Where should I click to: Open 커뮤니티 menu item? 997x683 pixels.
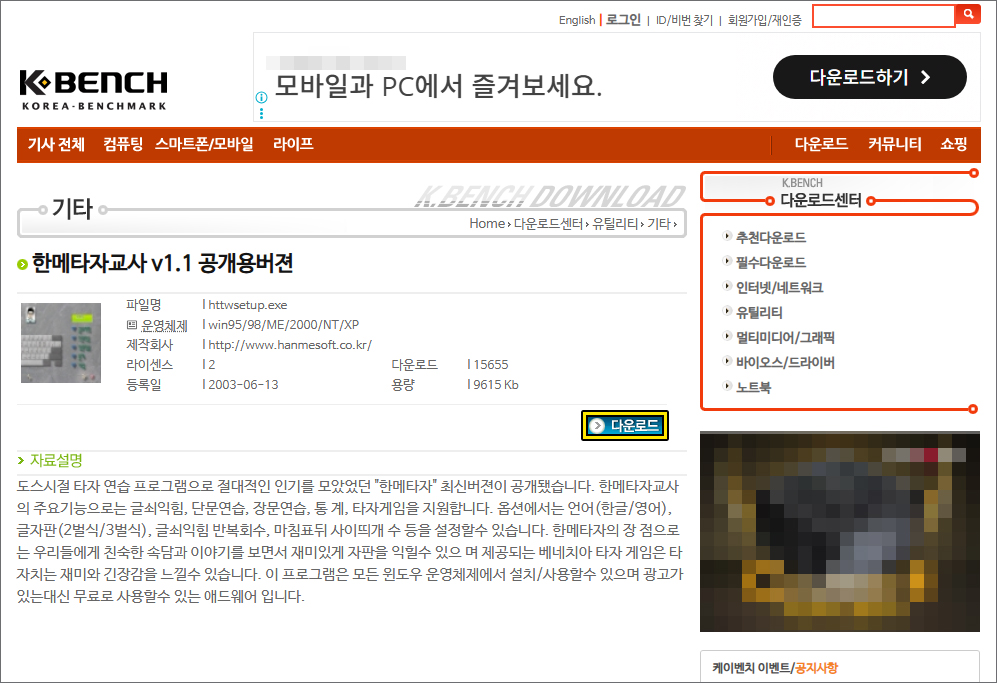pos(895,144)
